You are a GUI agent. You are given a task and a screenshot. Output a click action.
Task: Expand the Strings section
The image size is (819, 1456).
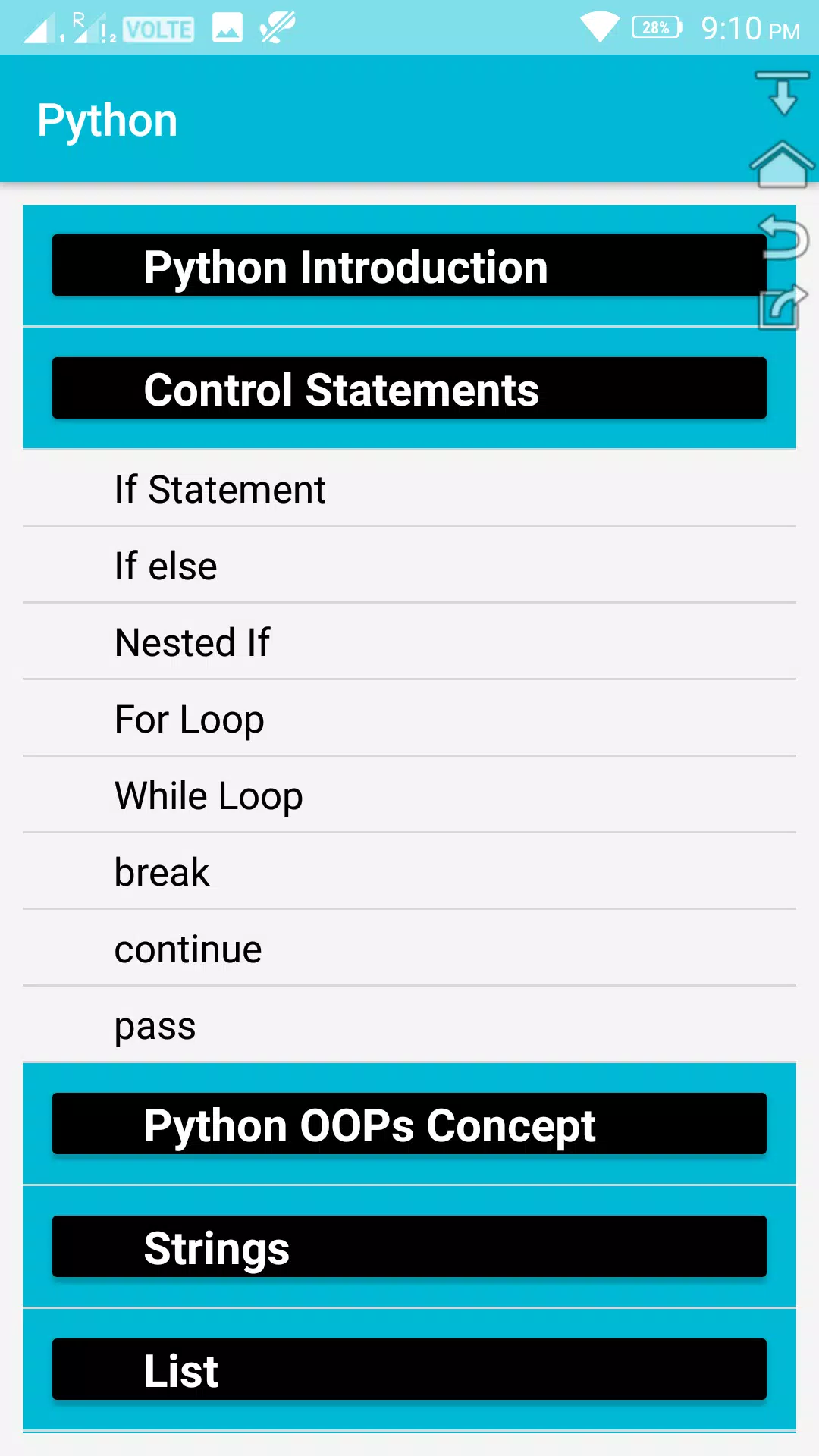tap(409, 1247)
